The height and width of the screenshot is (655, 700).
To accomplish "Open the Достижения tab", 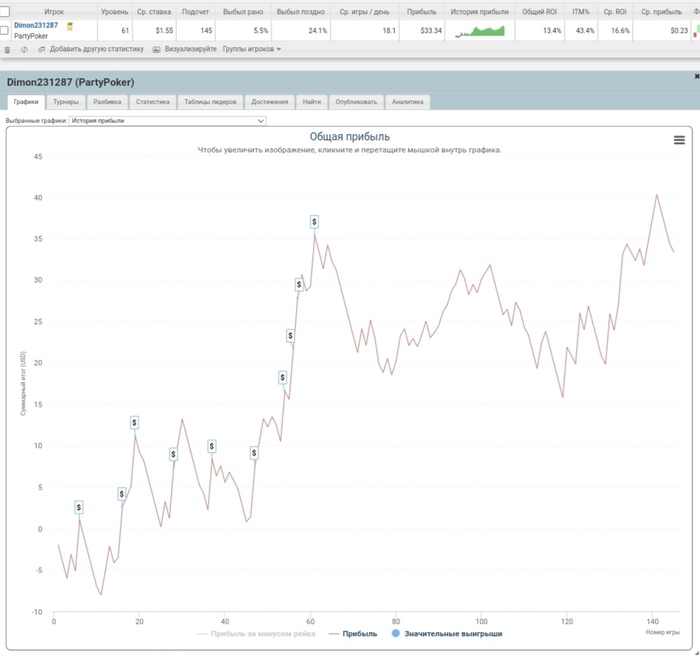I will tap(270, 102).
